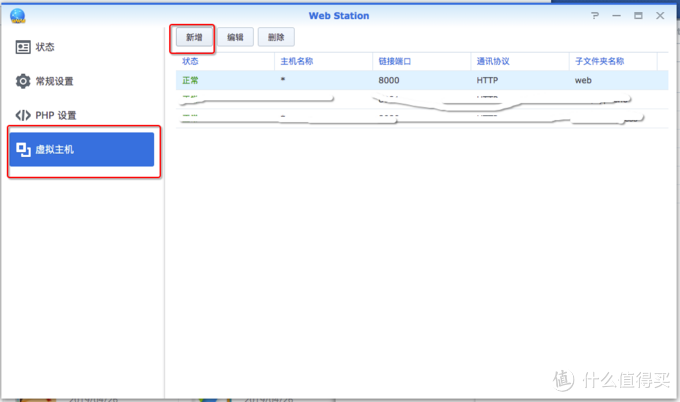Click the Web Station title text

(x=339, y=16)
